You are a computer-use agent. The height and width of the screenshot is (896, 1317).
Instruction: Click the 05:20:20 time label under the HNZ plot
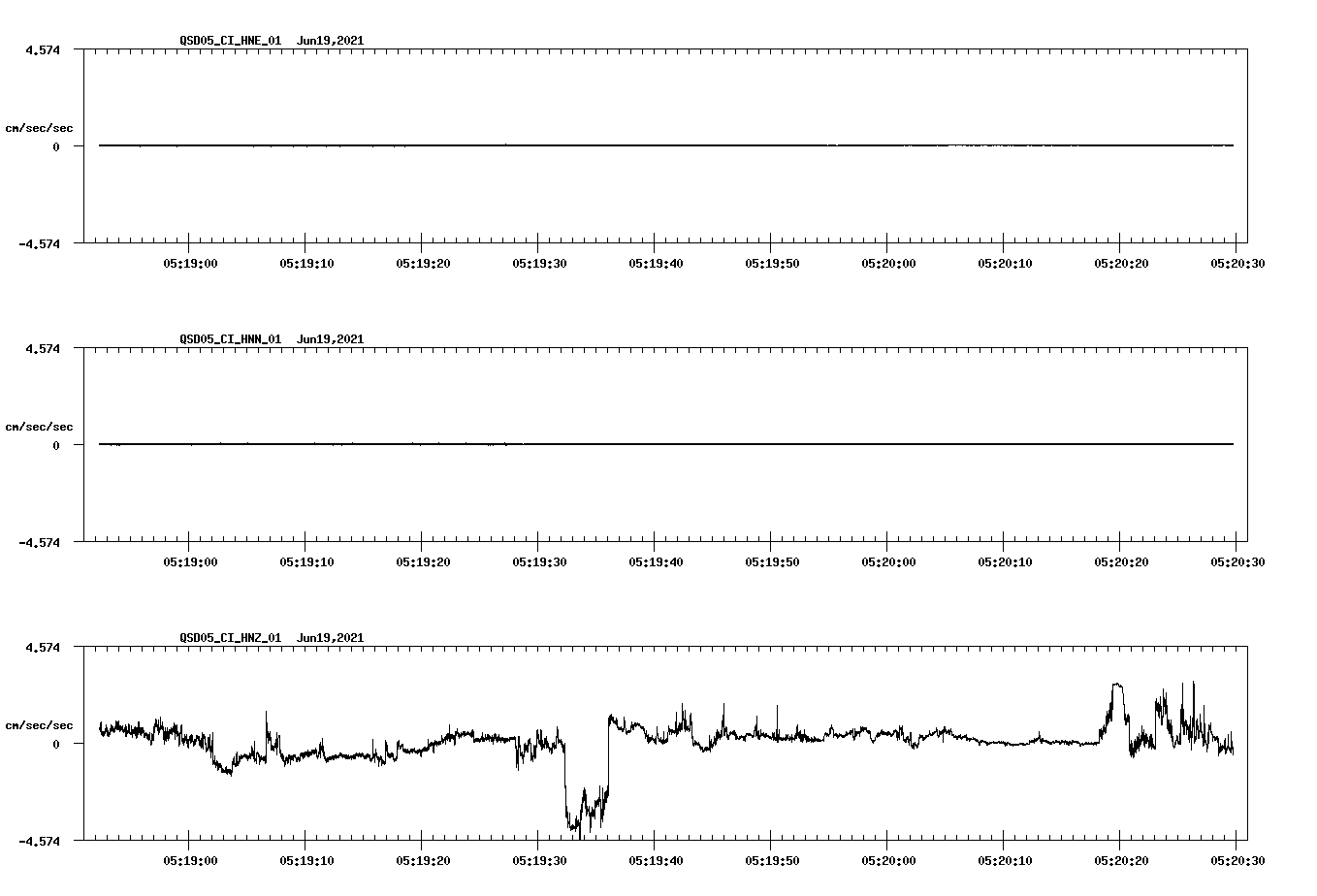1121,861
